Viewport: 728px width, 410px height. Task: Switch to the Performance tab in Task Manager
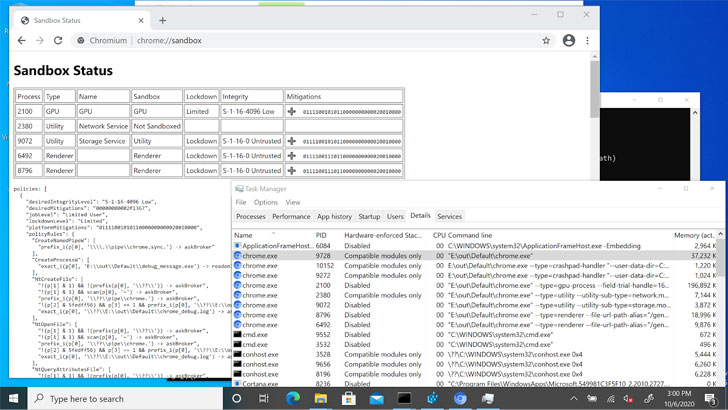click(x=291, y=216)
